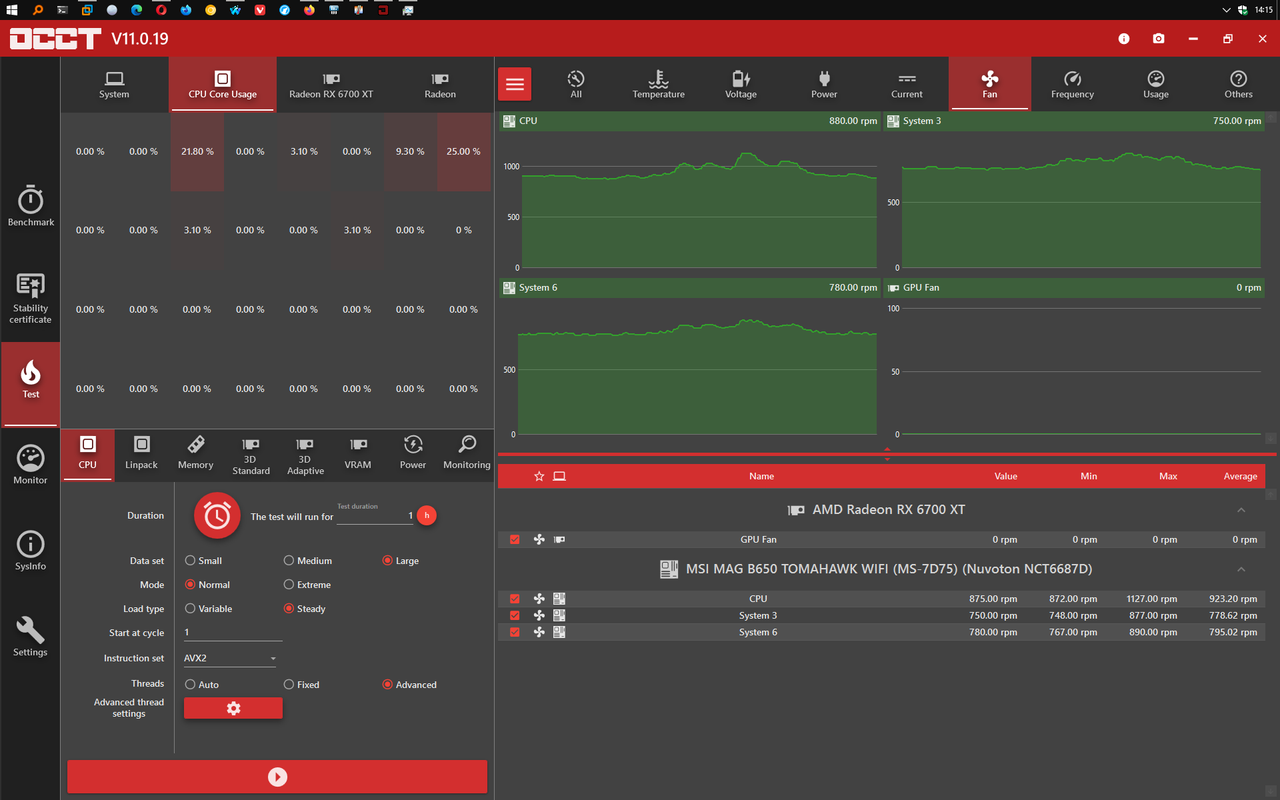
Task: Start the CPU test
Action: click(x=277, y=776)
